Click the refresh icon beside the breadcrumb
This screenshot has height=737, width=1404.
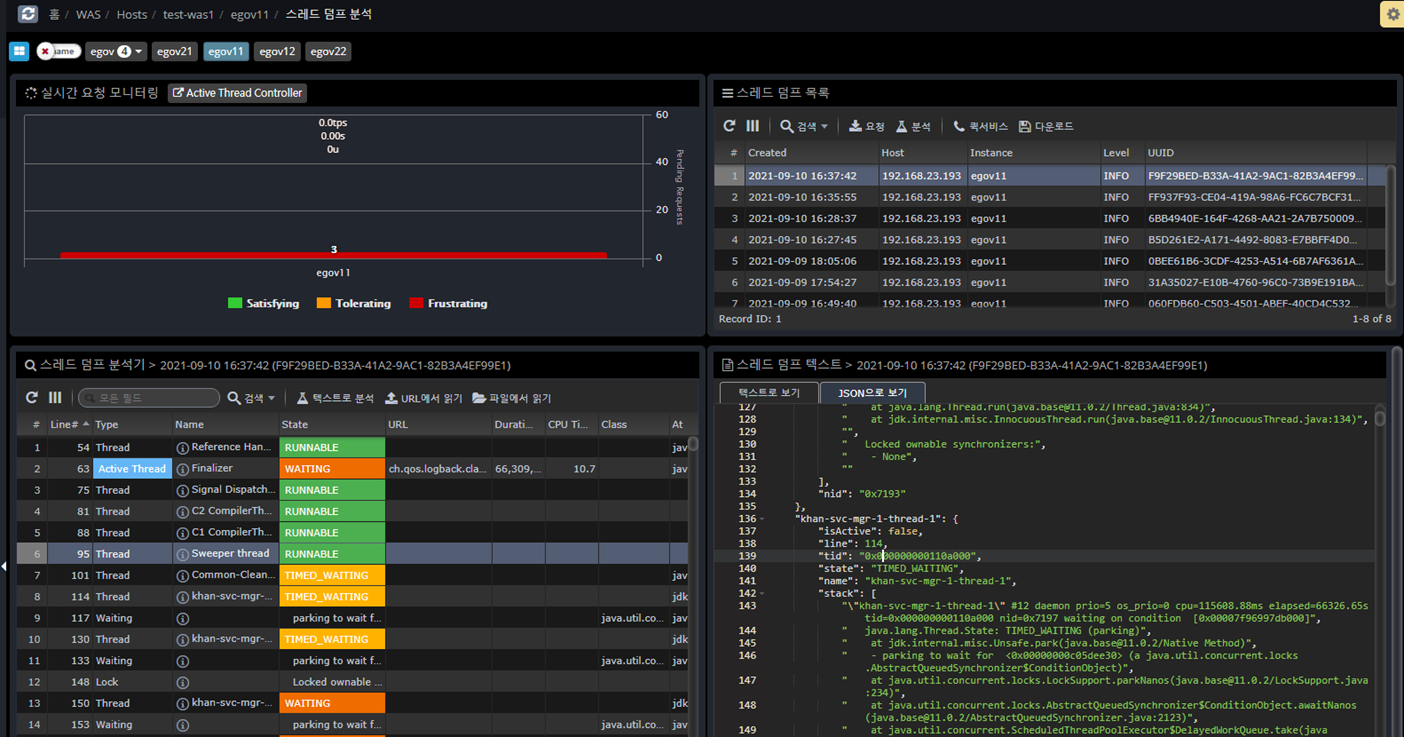click(28, 14)
